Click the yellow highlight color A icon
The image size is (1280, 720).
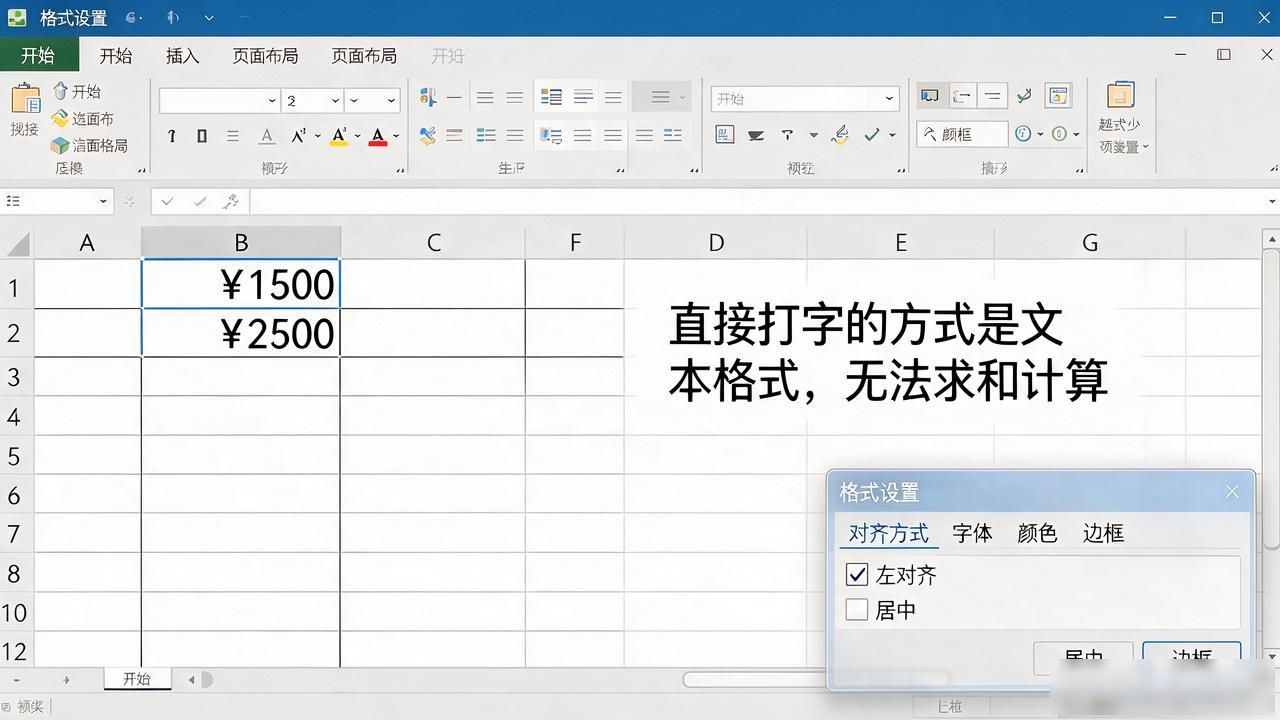(339, 136)
